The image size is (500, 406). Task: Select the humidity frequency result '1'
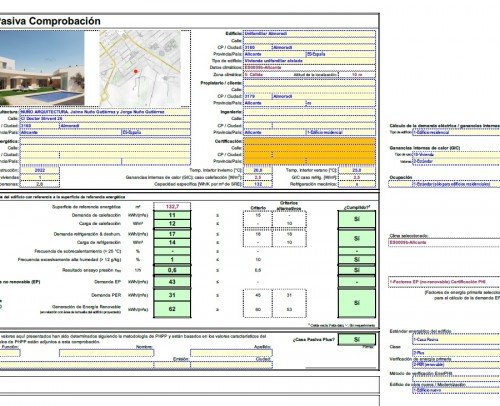tap(172, 260)
